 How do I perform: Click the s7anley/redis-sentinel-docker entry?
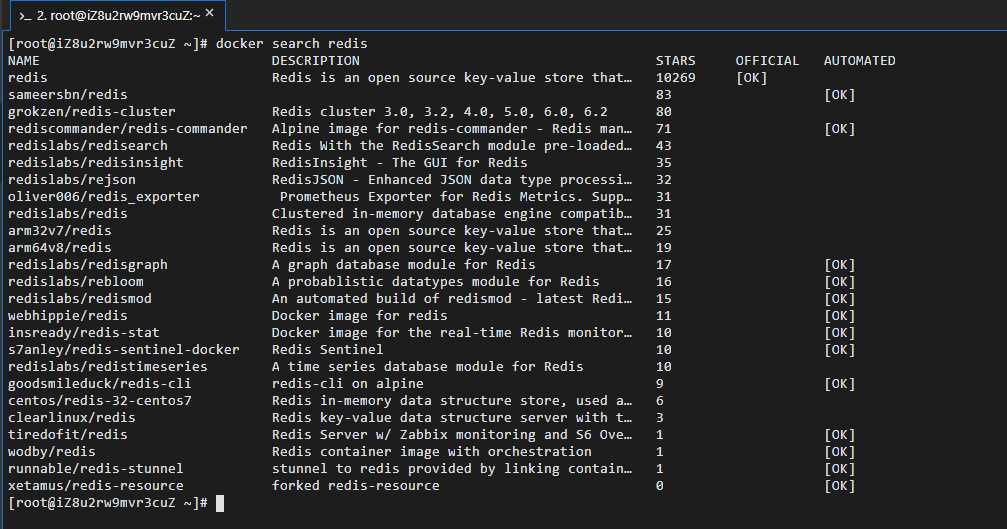(x=123, y=350)
